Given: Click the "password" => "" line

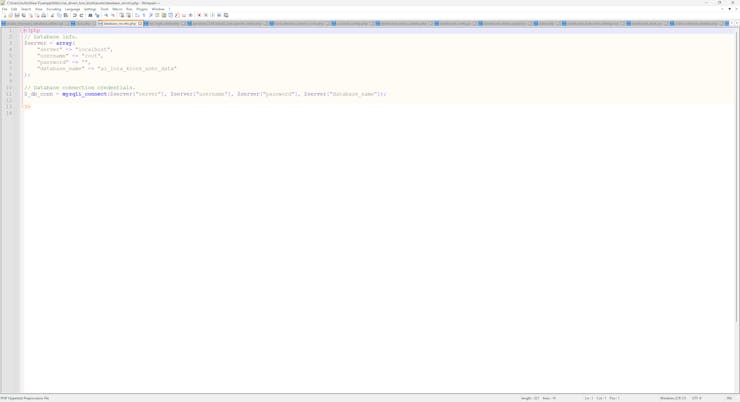Looking at the screenshot, I should (63, 62).
